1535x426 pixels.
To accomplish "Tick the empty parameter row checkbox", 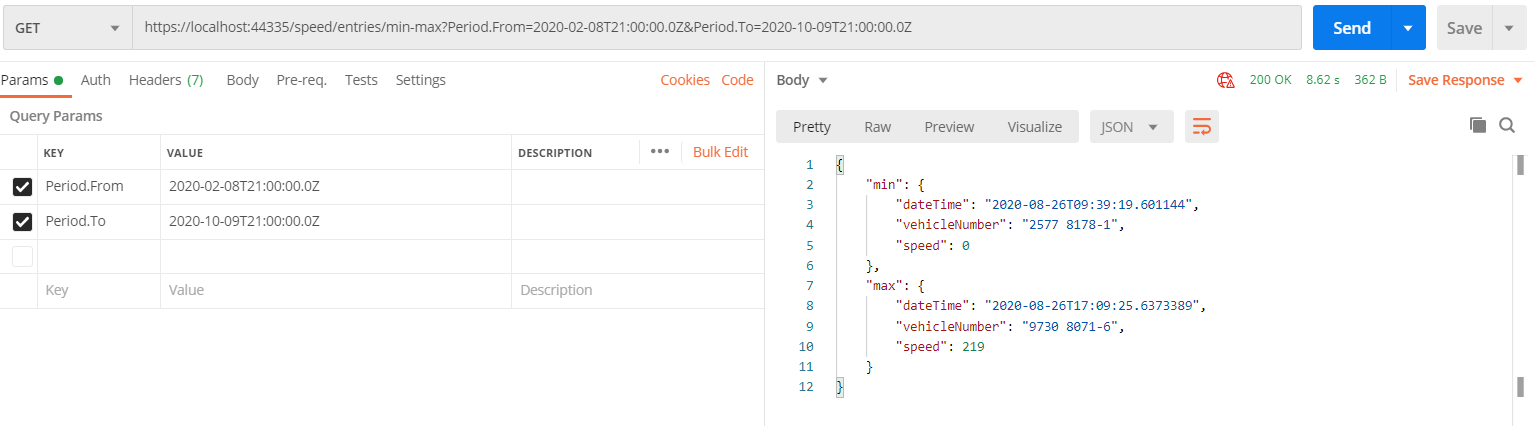I will [x=22, y=257].
